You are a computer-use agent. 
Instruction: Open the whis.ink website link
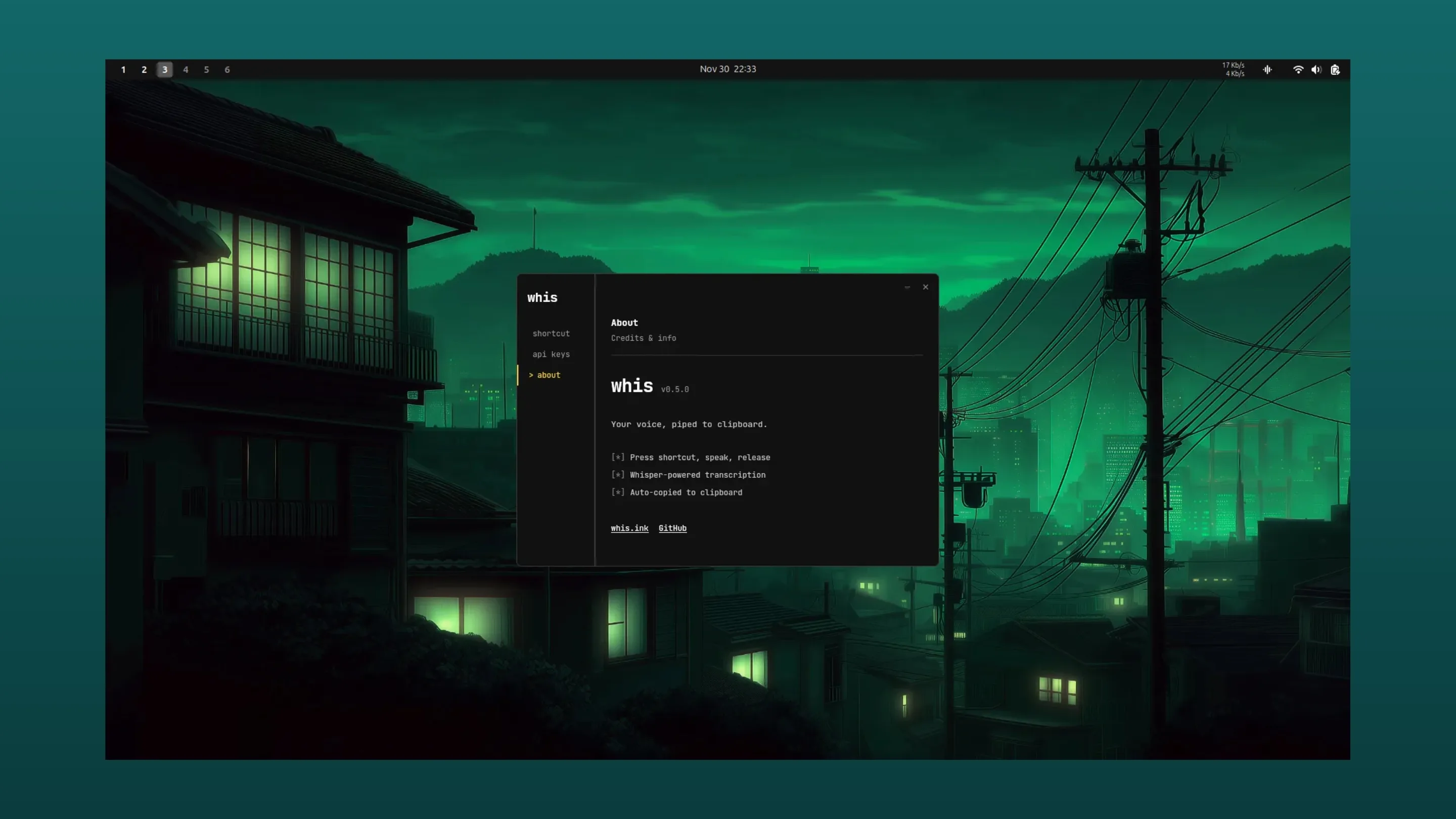(629, 528)
